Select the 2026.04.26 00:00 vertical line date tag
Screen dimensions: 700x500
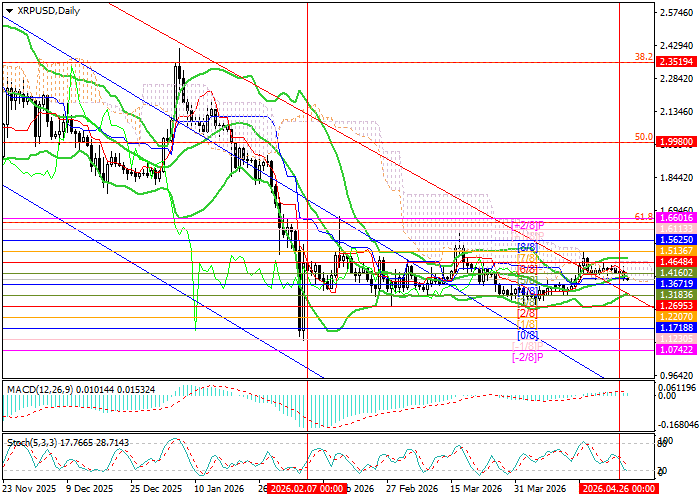[x=619, y=488]
